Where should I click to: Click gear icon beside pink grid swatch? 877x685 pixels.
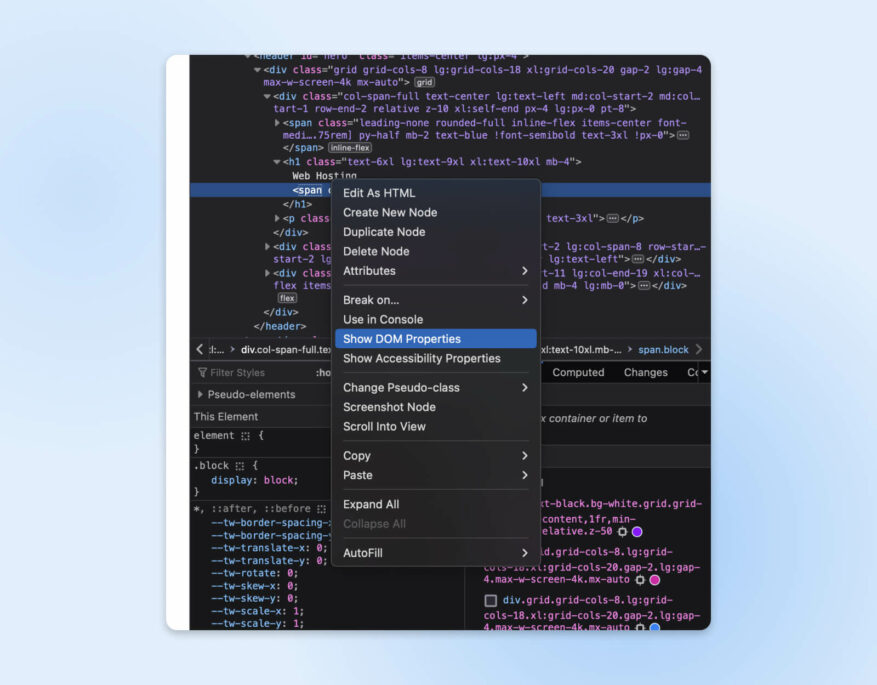click(x=640, y=580)
